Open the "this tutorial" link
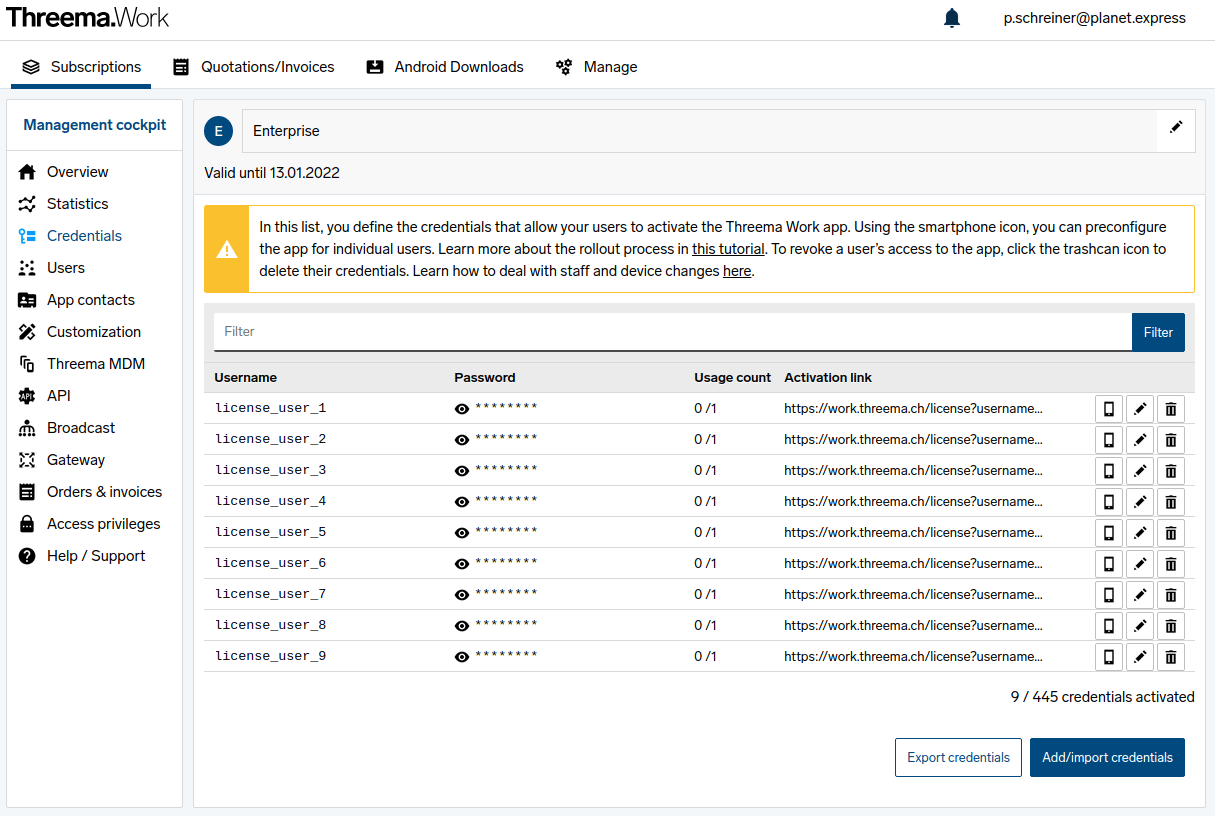Image resolution: width=1215 pixels, height=816 pixels. pyautogui.click(x=728, y=249)
